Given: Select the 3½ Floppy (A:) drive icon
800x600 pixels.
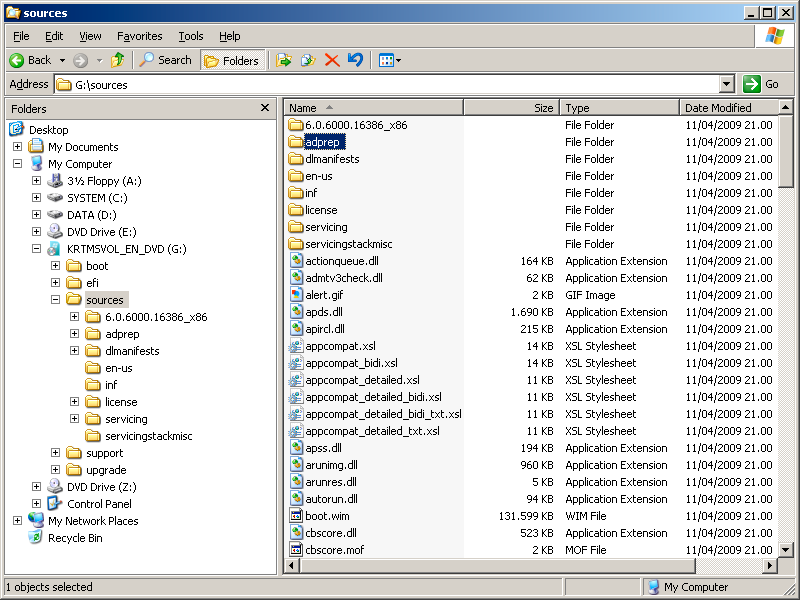Looking at the screenshot, I should click(x=55, y=181).
